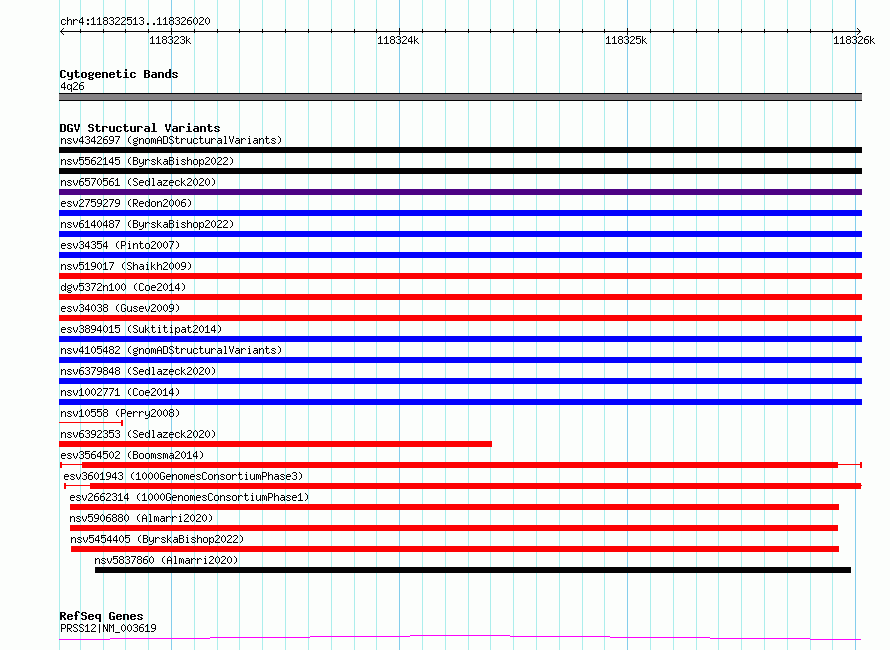
Task: Click the 118324k ruler marker
Action: point(398,40)
